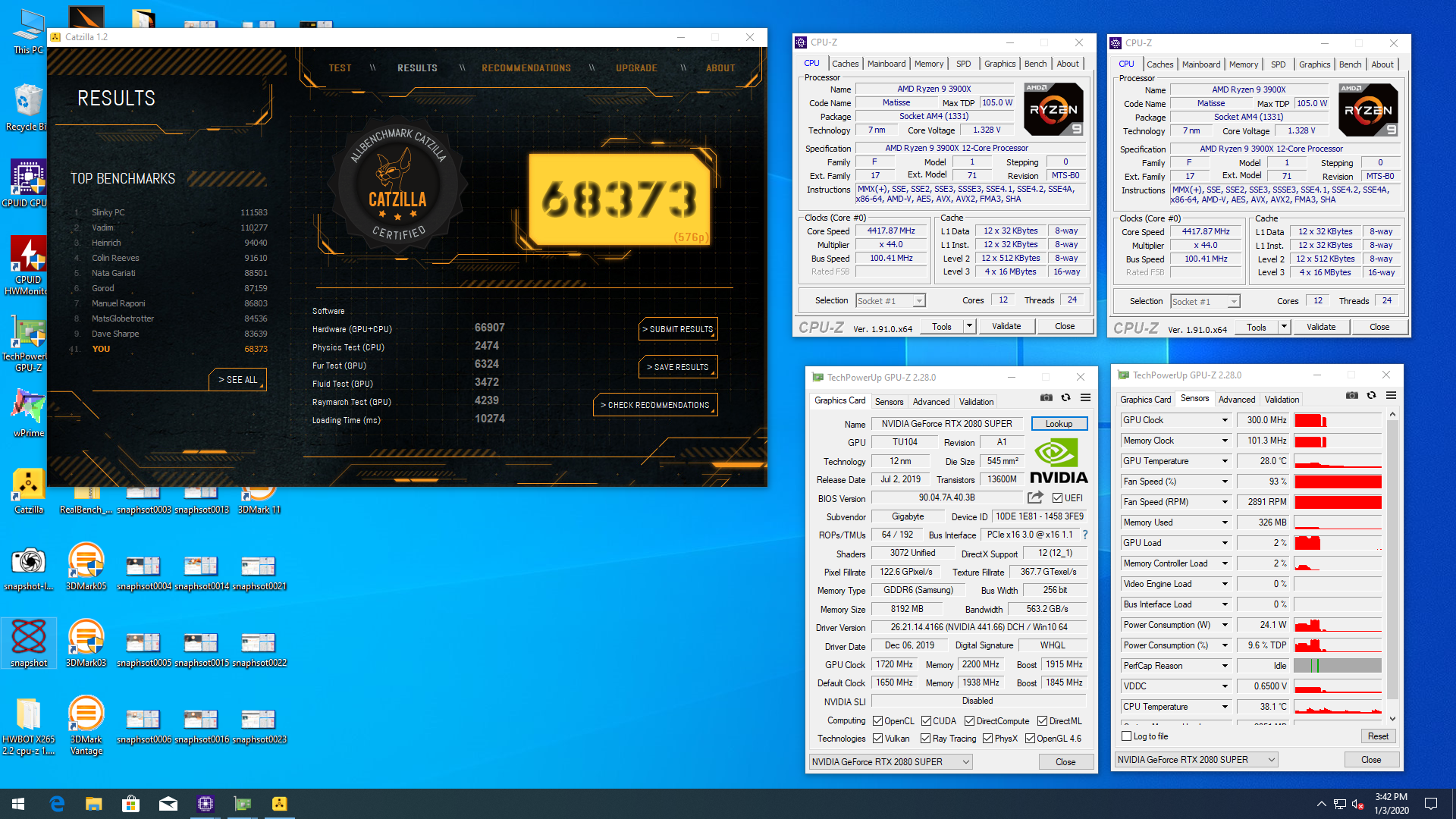The height and width of the screenshot is (819, 1456).
Task: Click camera icon in right GPU-Z Sensors window
Action: pos(1352,395)
